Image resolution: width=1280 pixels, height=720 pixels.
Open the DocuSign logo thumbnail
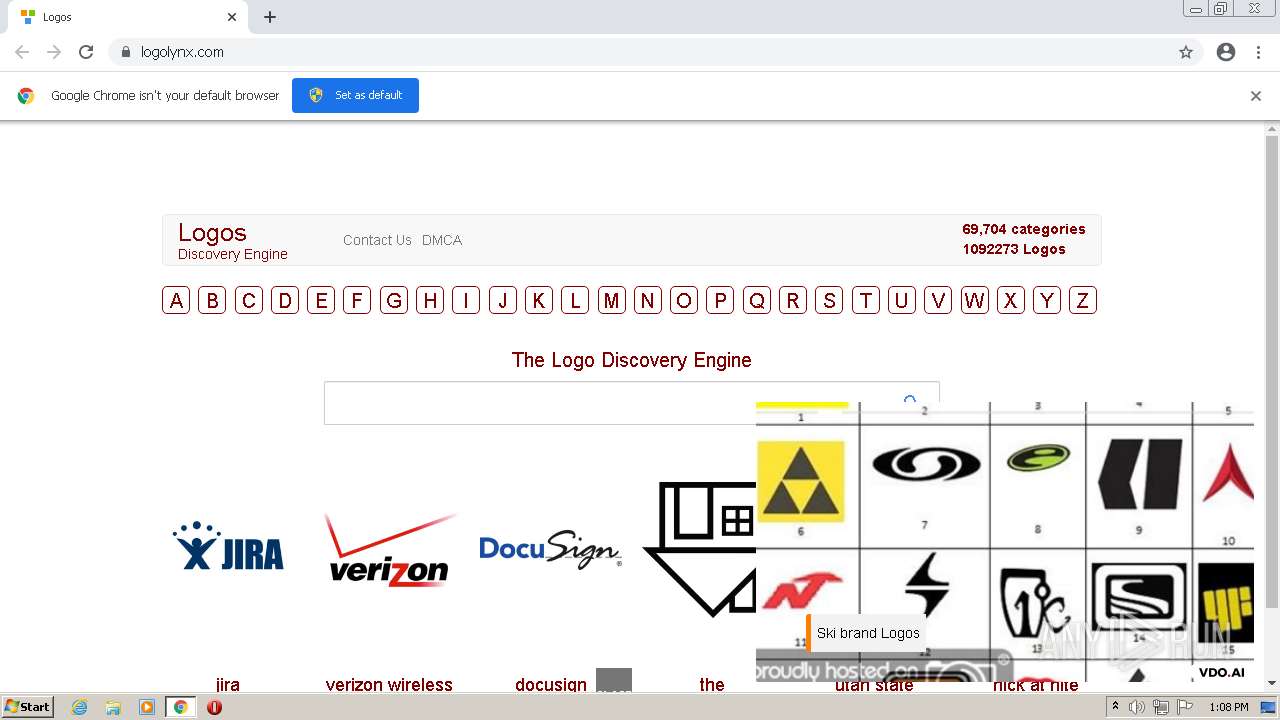[550, 549]
